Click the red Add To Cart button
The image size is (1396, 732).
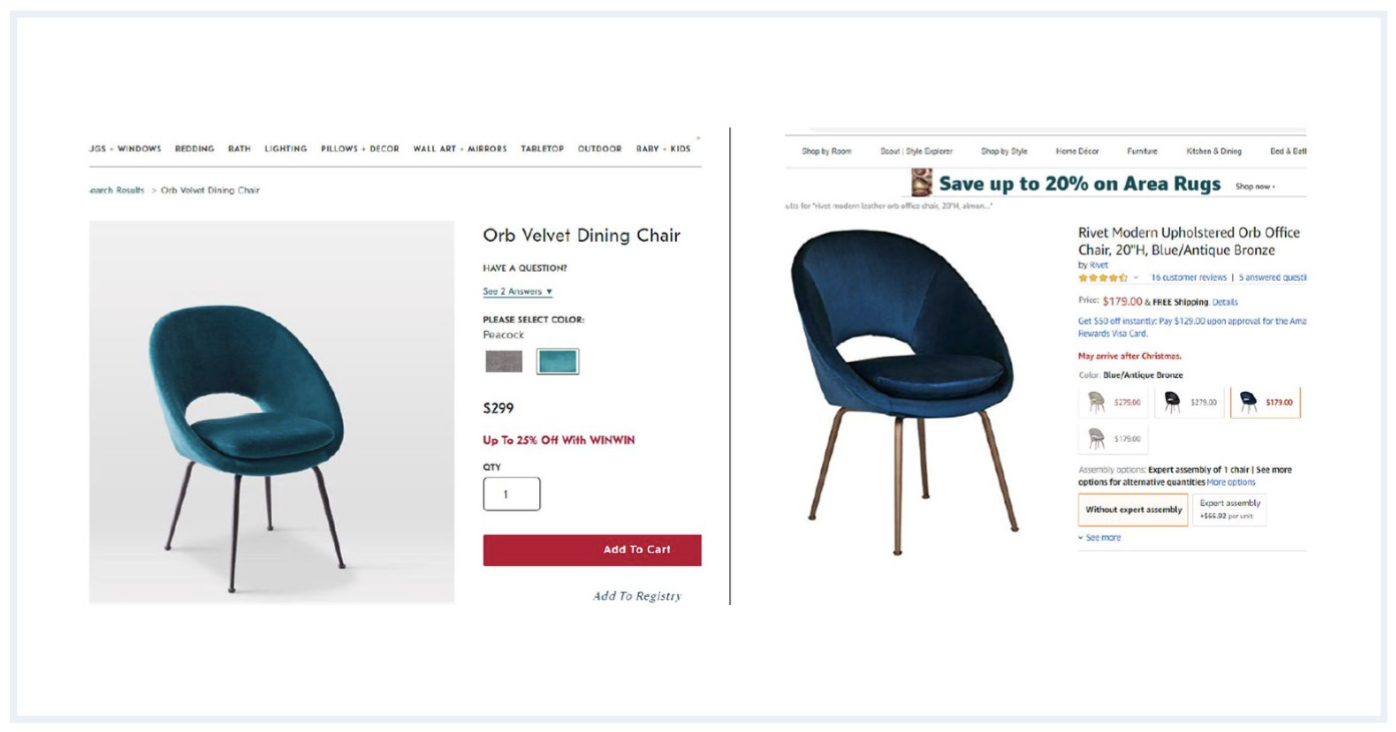(x=592, y=550)
